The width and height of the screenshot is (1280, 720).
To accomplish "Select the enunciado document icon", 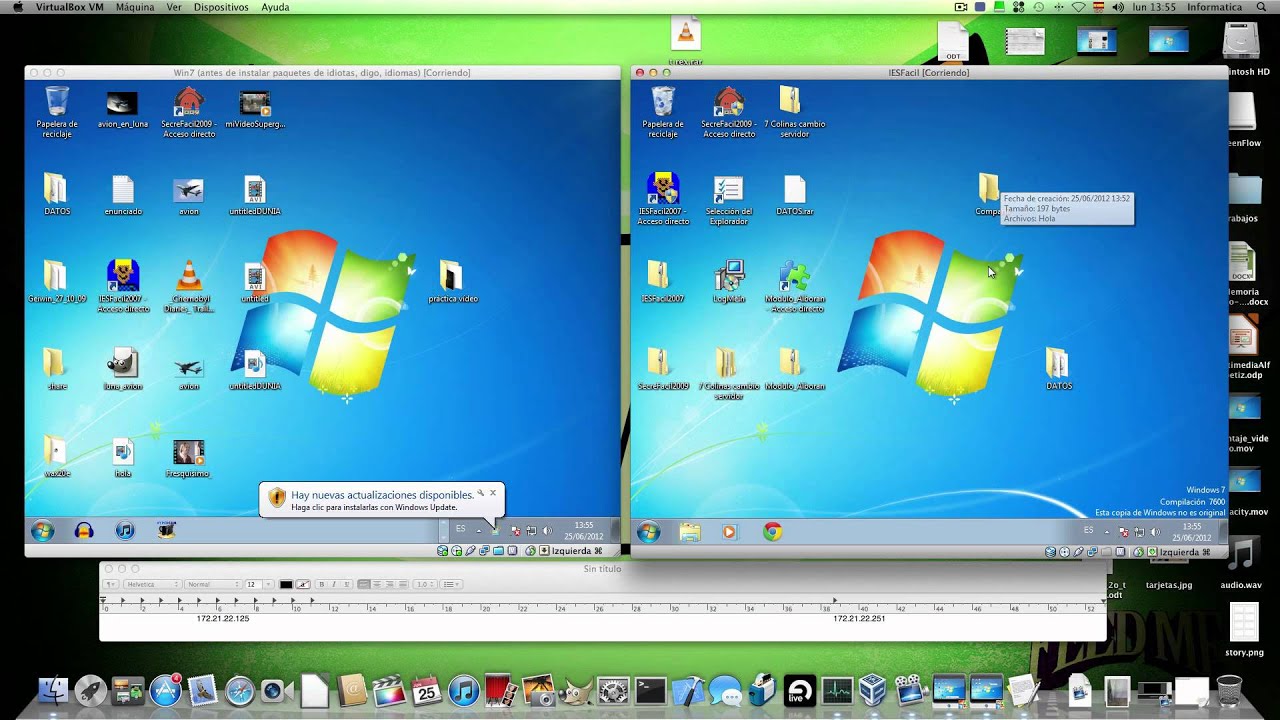I will 122,195.
